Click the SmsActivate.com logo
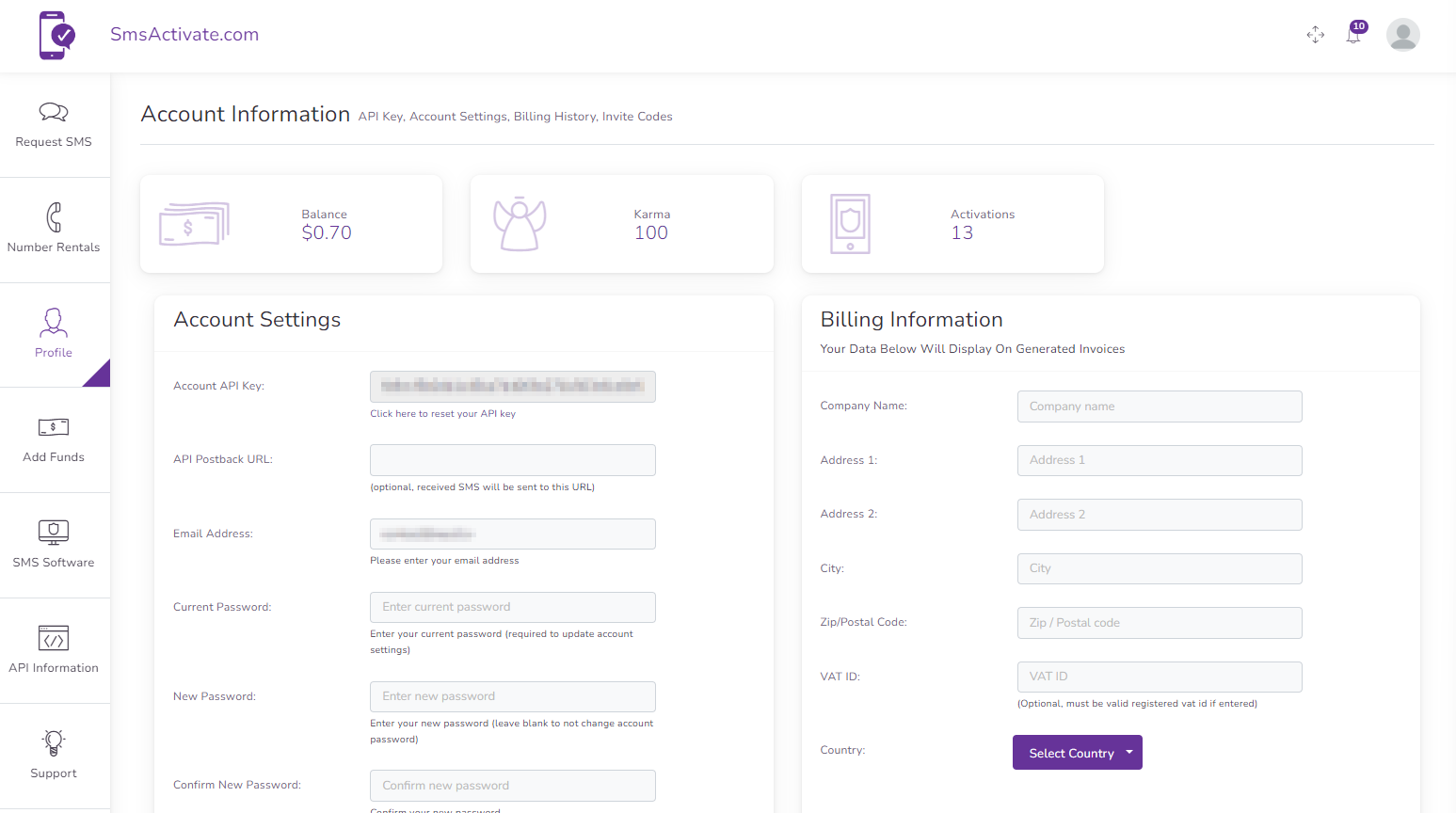Image resolution: width=1456 pixels, height=813 pixels. 184,34
